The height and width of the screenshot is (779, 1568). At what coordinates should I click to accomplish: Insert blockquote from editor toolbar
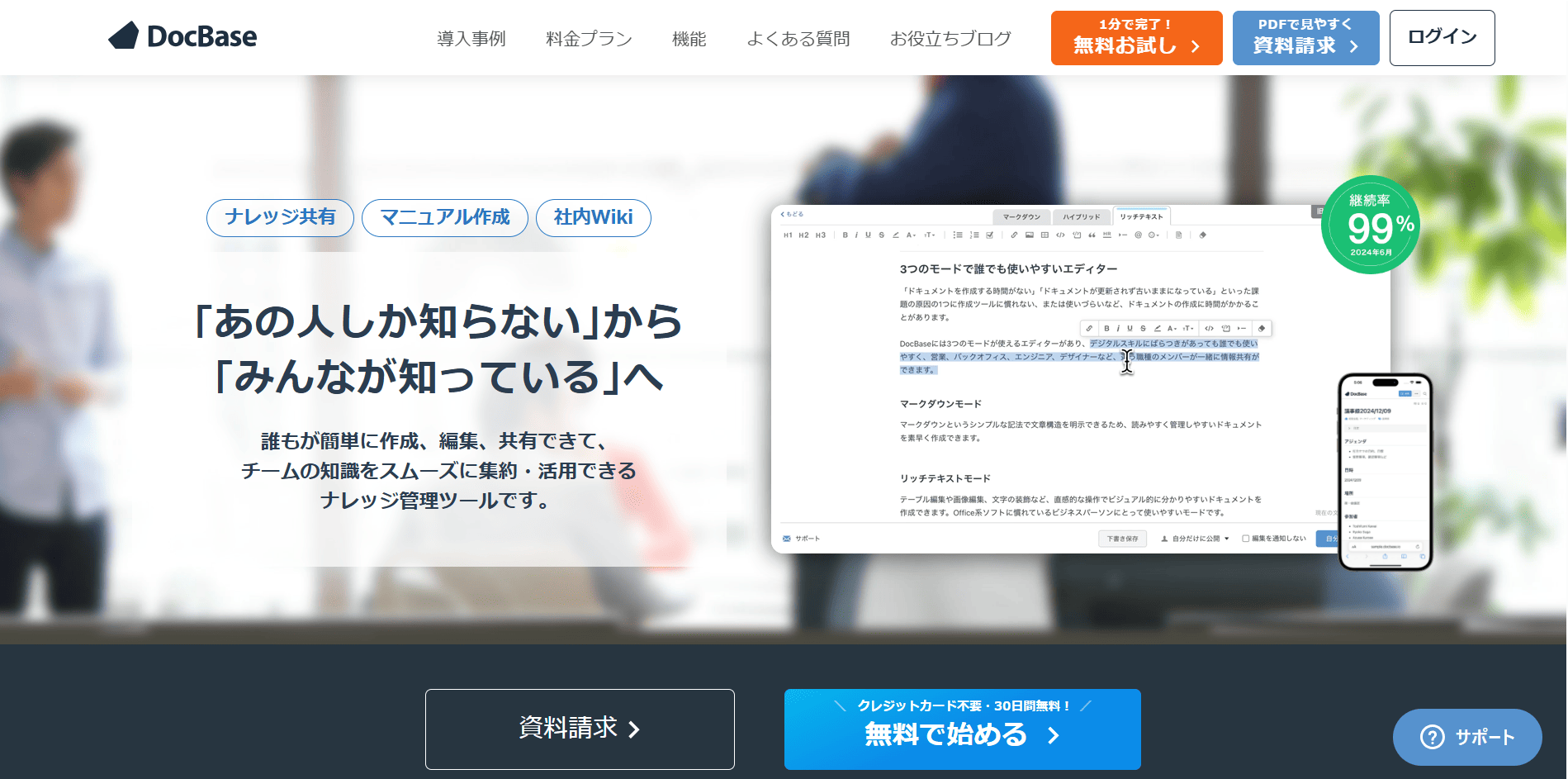(x=1092, y=235)
